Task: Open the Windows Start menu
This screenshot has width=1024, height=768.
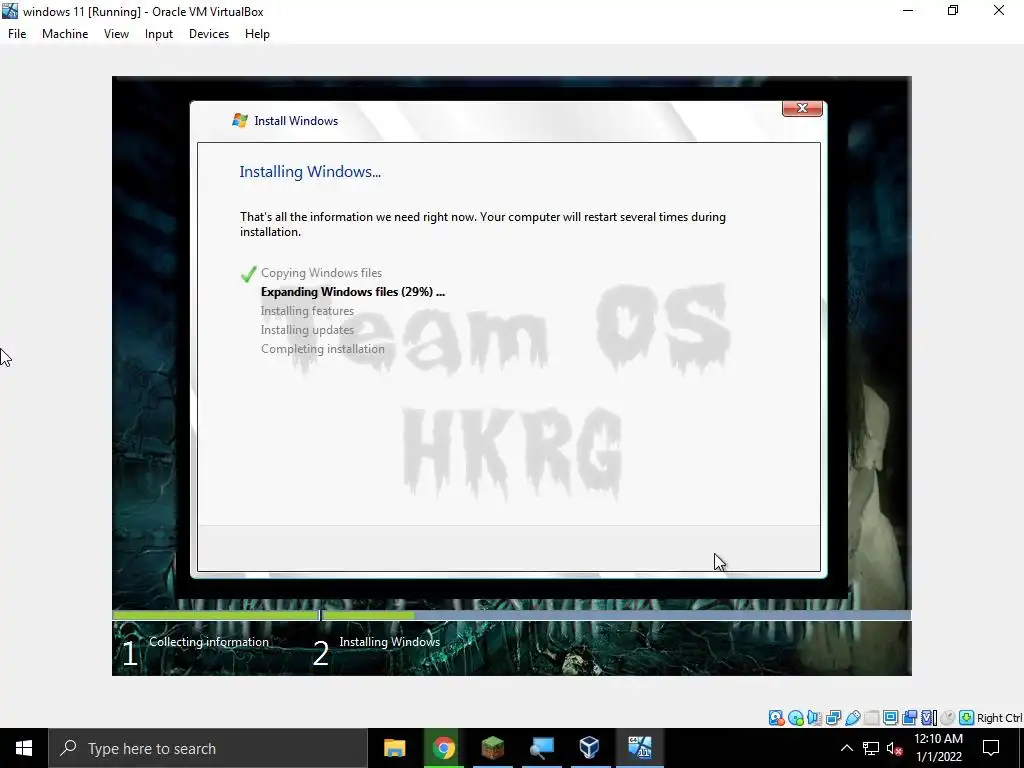Action: coord(24,748)
